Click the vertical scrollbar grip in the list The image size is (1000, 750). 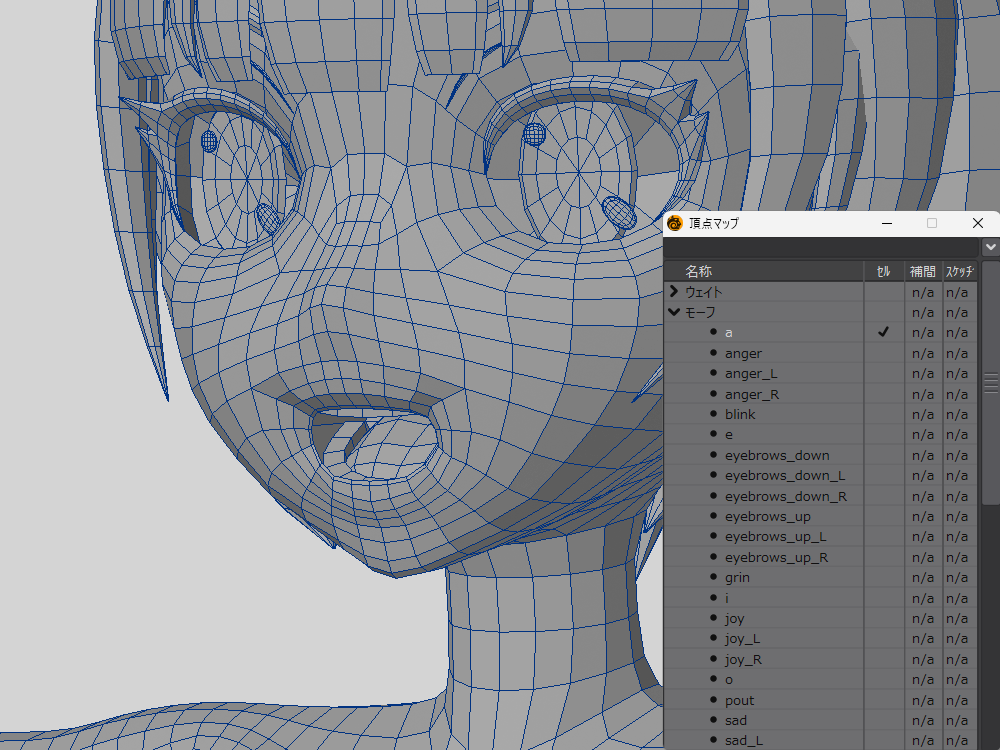coord(991,383)
